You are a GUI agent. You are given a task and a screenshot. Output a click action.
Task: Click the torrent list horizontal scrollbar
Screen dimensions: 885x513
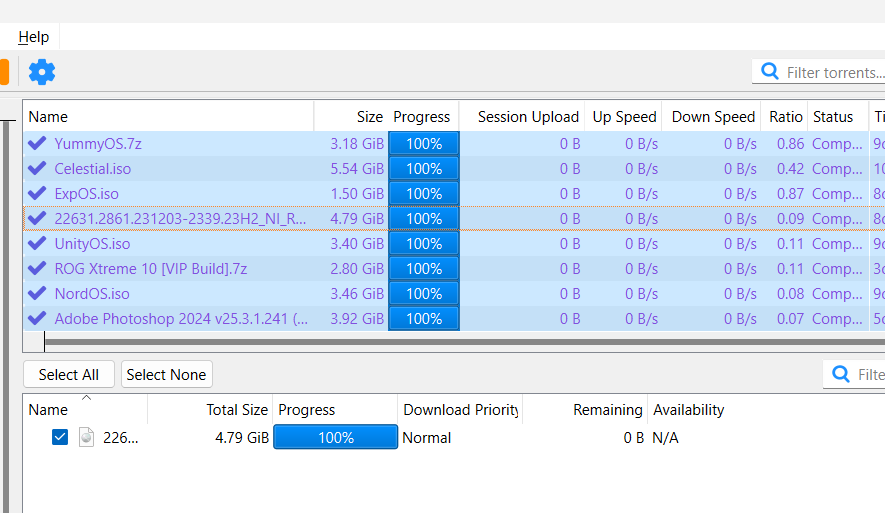click(464, 341)
